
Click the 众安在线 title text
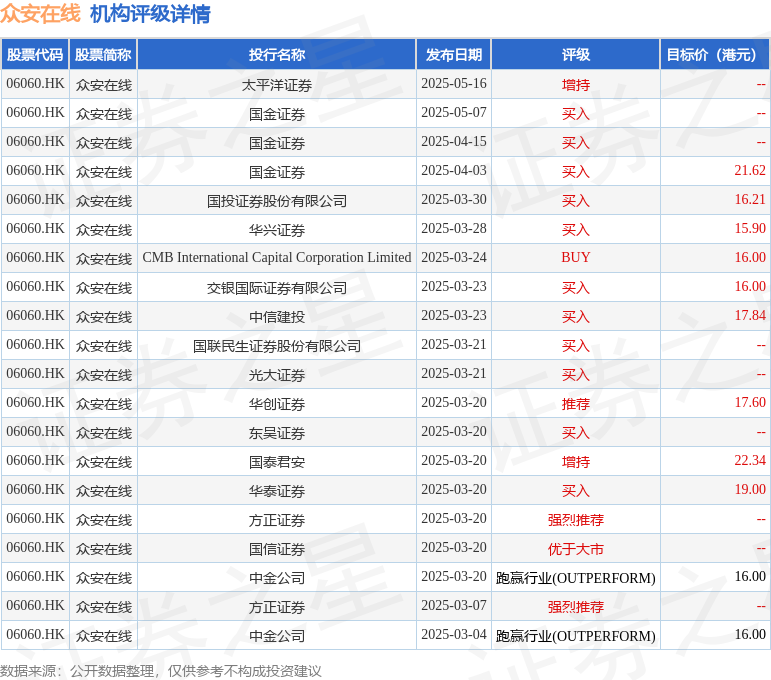click(40, 13)
